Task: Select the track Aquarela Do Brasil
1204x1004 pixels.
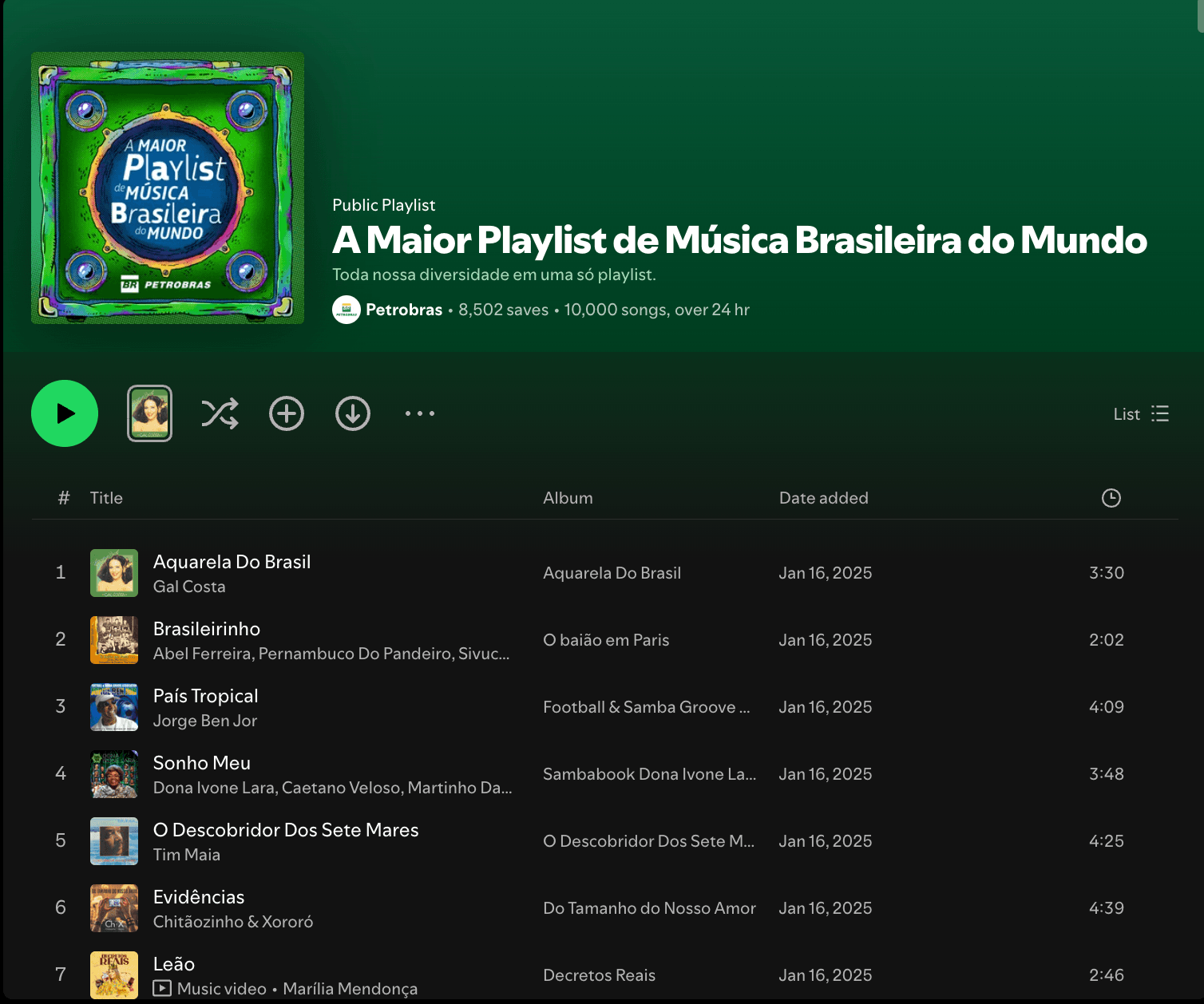Action: (x=232, y=562)
